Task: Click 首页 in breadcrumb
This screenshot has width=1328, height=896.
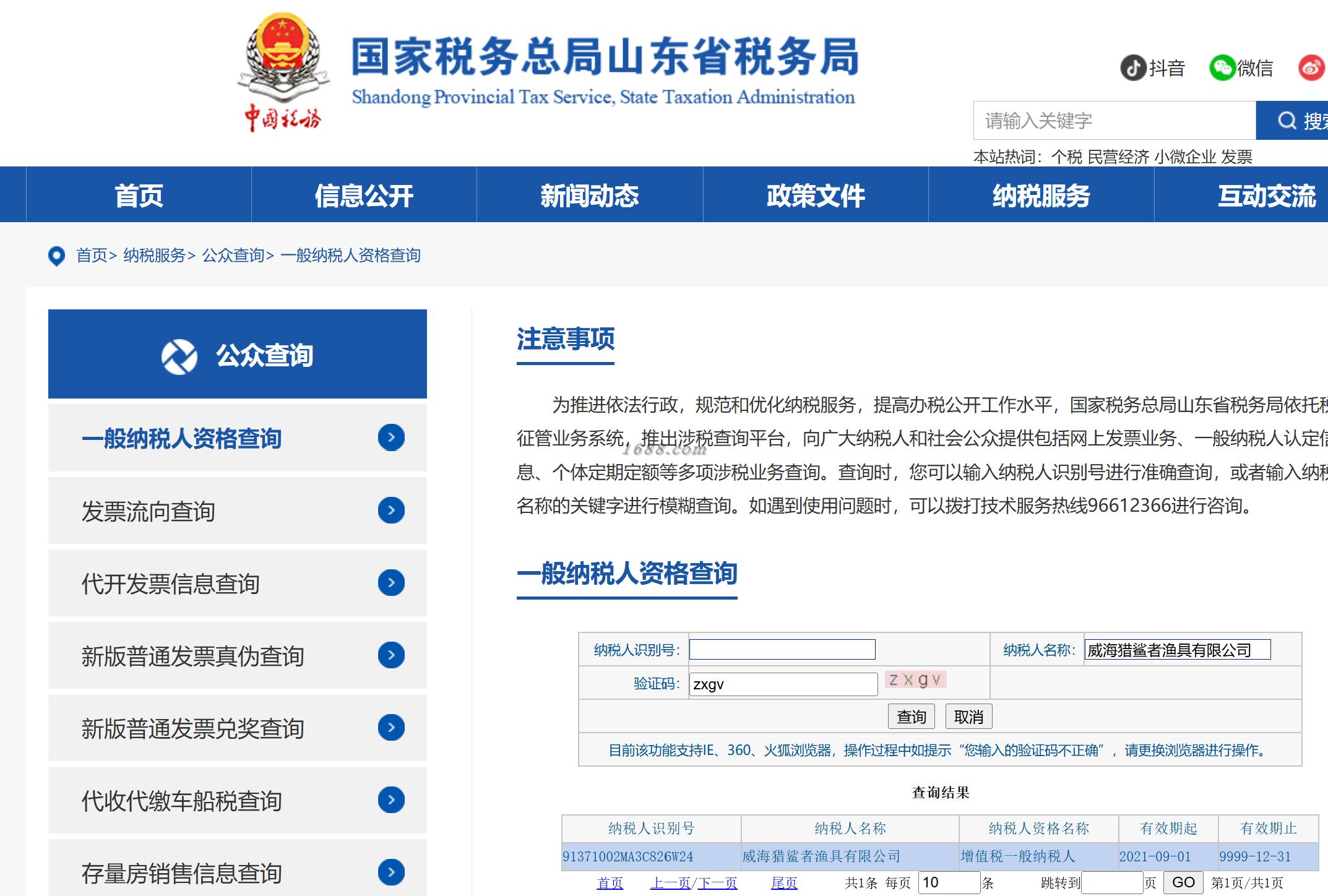Action: click(x=92, y=256)
